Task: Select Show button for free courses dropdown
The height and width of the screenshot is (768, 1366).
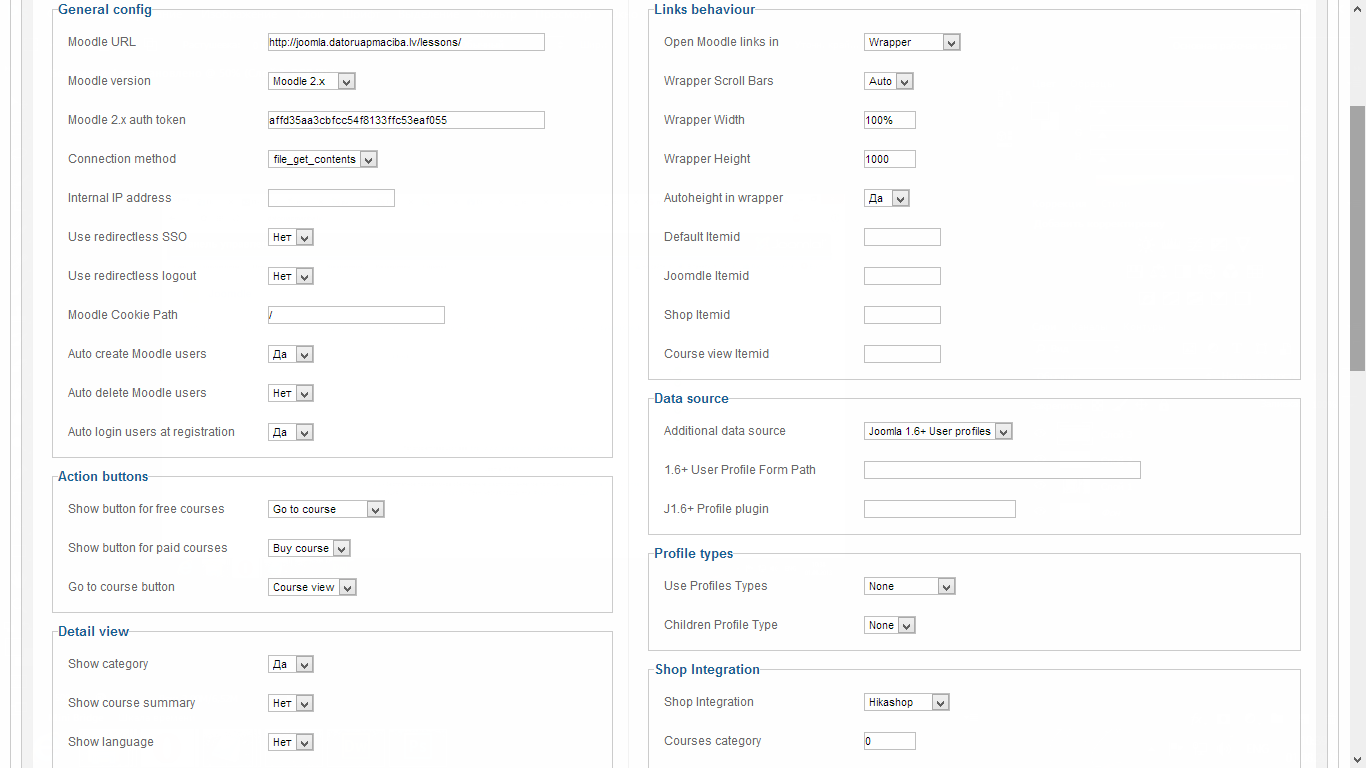Action: click(326, 510)
